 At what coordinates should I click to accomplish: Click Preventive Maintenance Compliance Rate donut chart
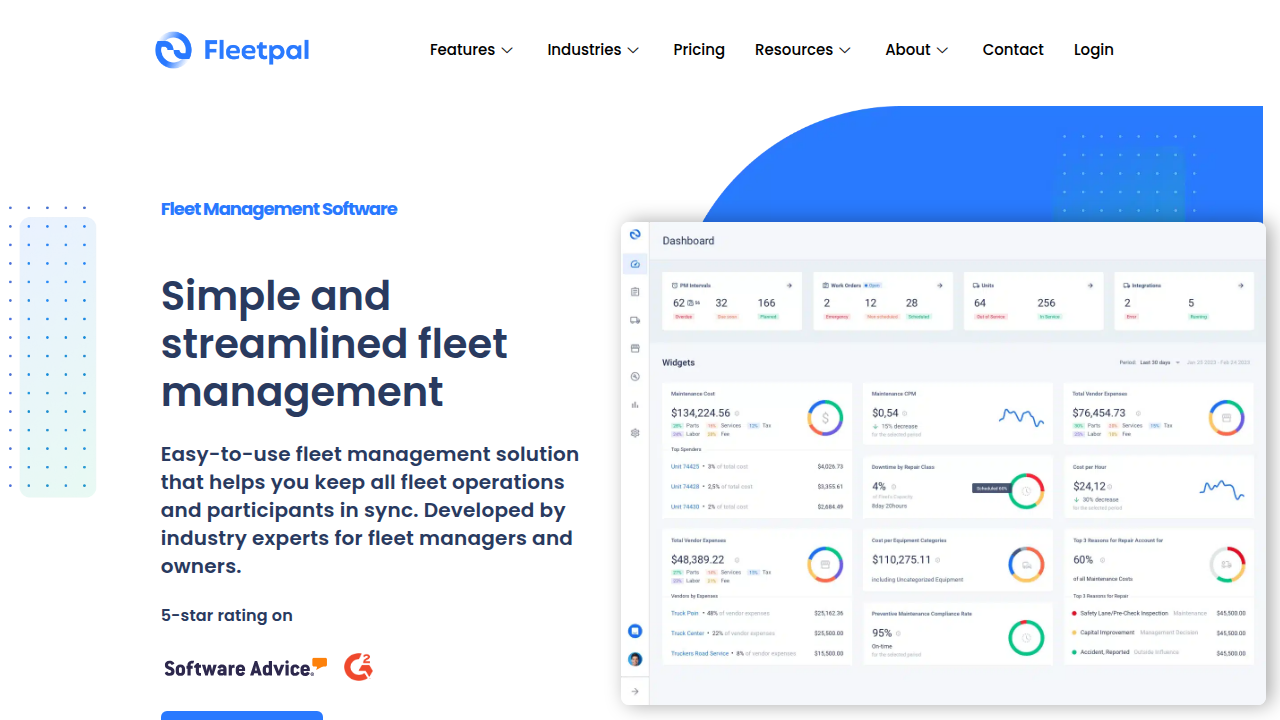click(x=1026, y=638)
